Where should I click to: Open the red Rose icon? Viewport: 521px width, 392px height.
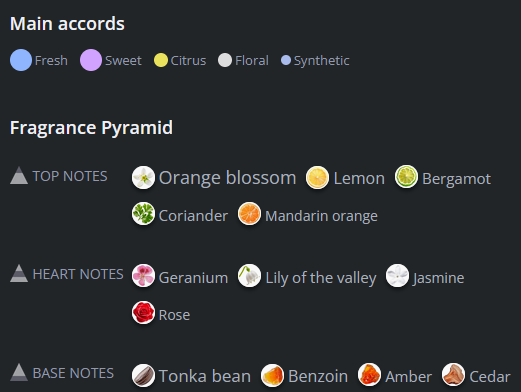click(x=143, y=313)
